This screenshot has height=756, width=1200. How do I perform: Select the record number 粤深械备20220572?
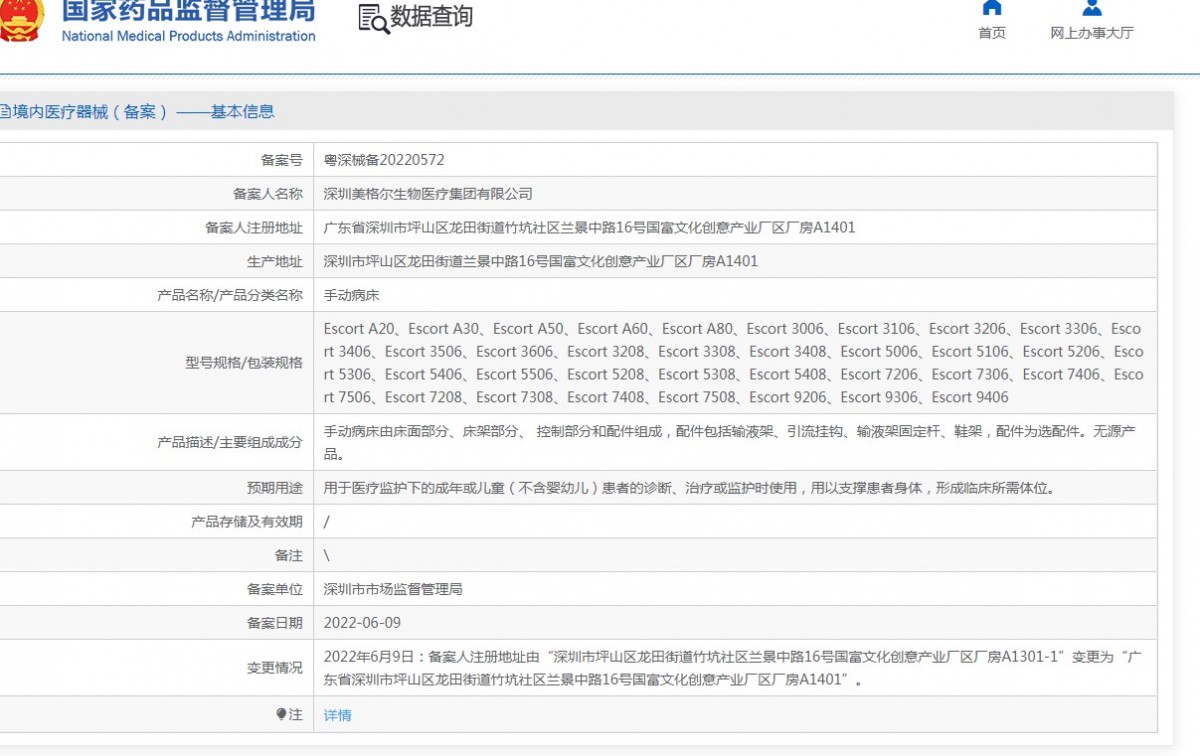coord(384,160)
